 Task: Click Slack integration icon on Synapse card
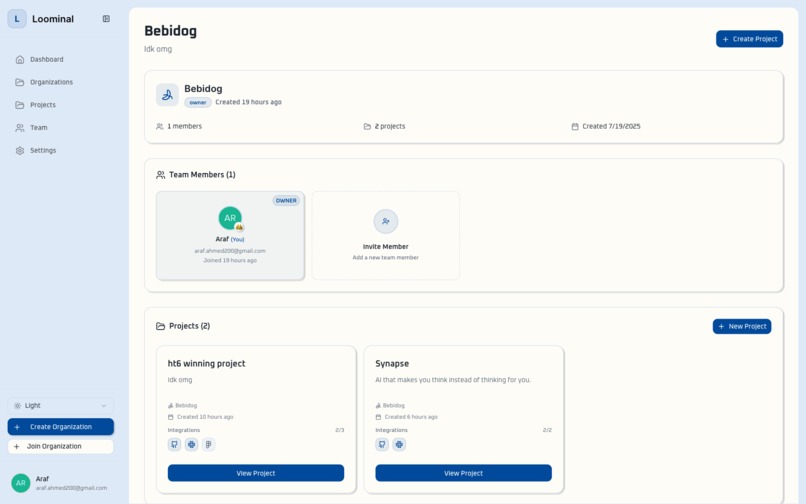point(399,445)
